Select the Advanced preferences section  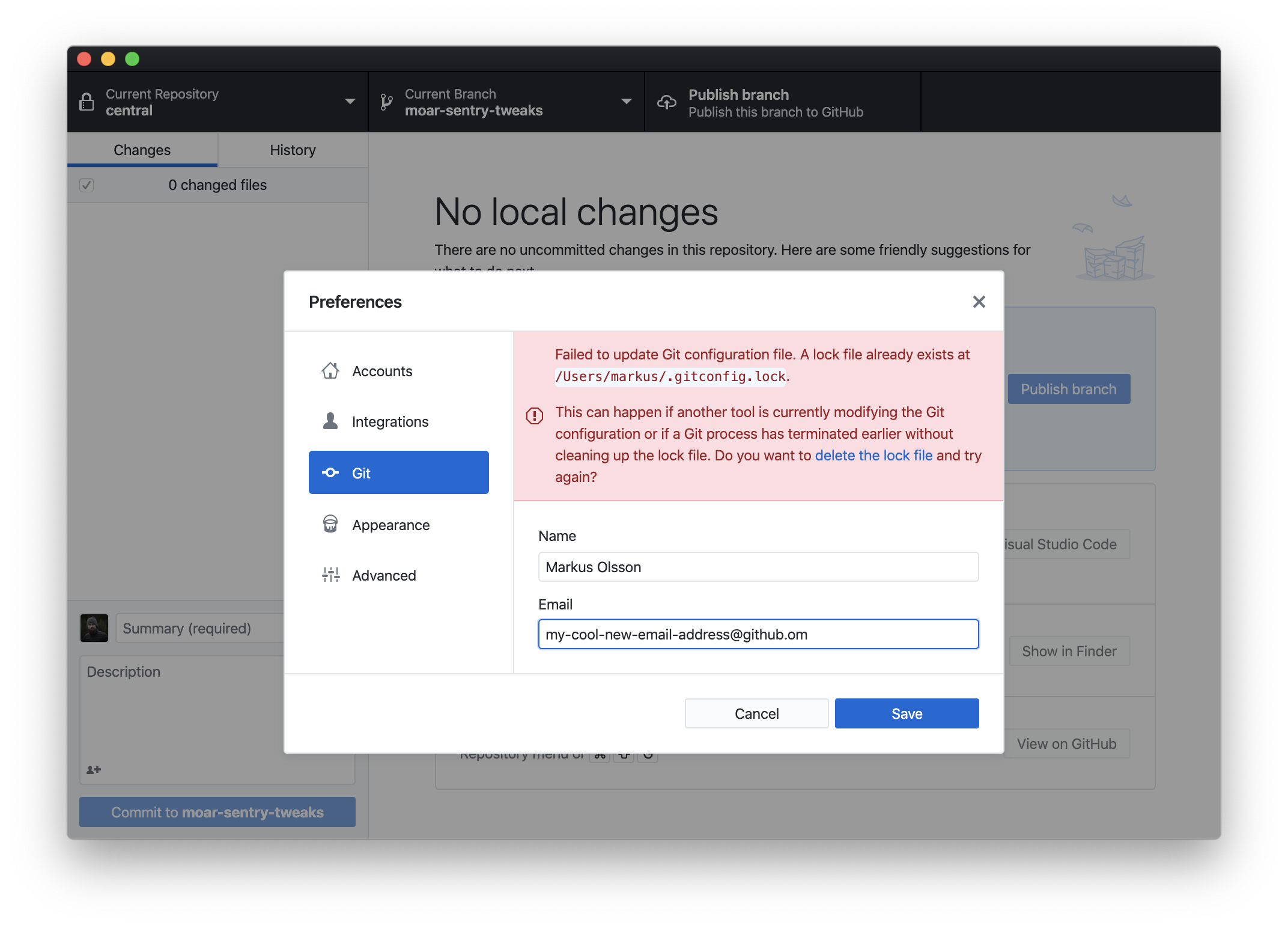(x=399, y=576)
